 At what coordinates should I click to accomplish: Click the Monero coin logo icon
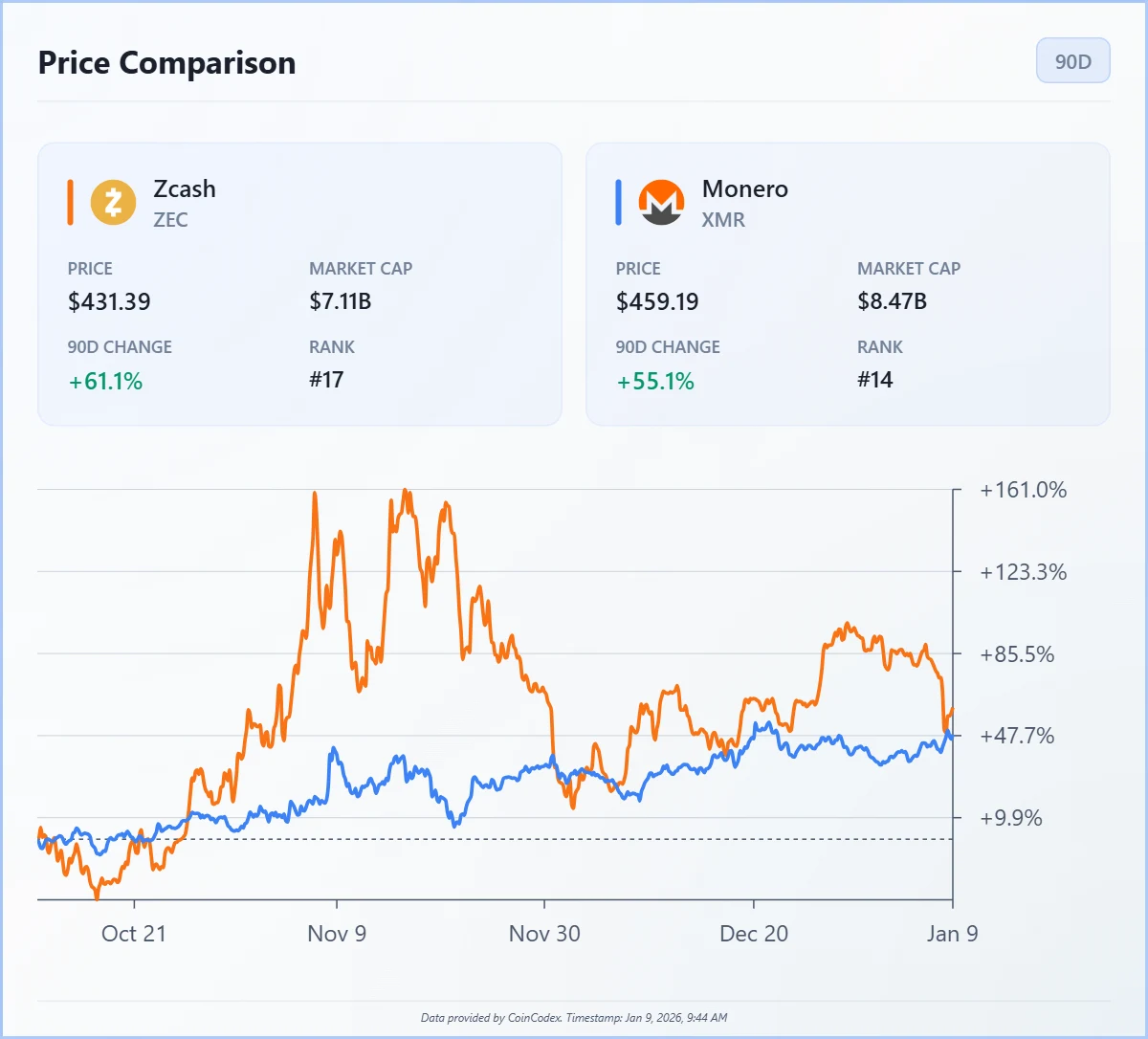(661, 203)
